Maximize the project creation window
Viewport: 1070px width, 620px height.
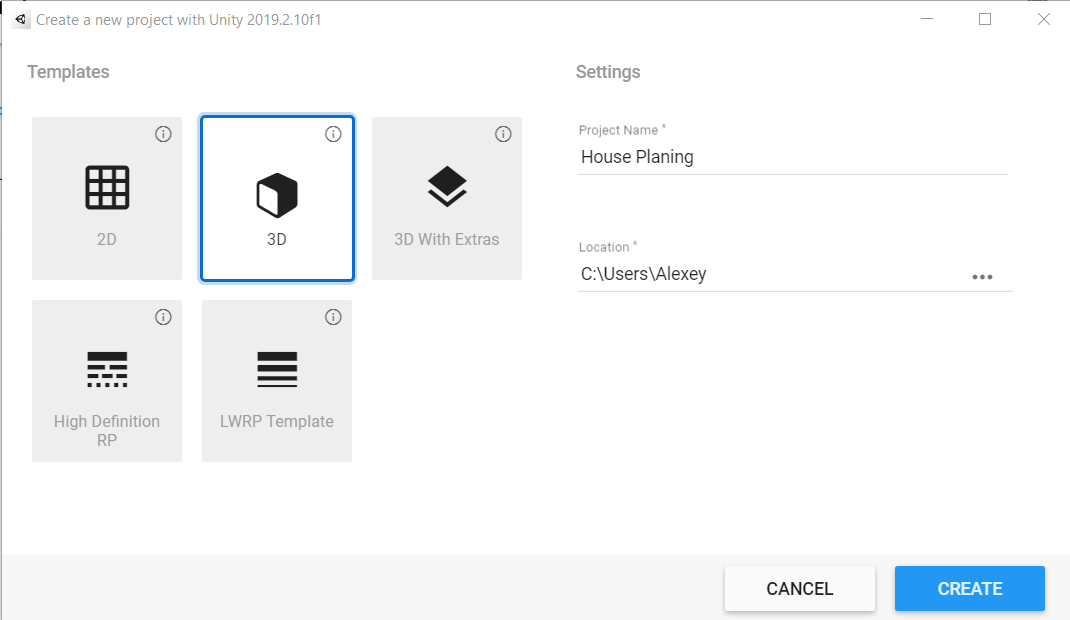tap(985, 19)
